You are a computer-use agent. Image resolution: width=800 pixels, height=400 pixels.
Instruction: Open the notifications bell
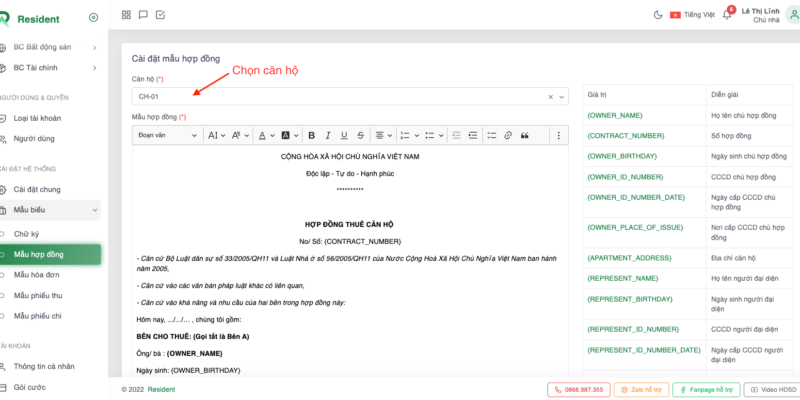click(728, 15)
